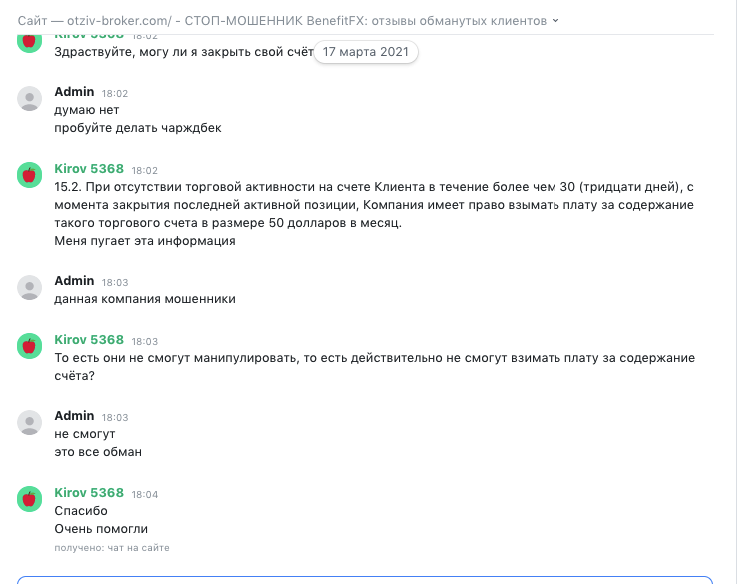The image size is (743, 584).
Task: Click Admin avatar beside 'не смогут' reply
Action: [x=29, y=422]
